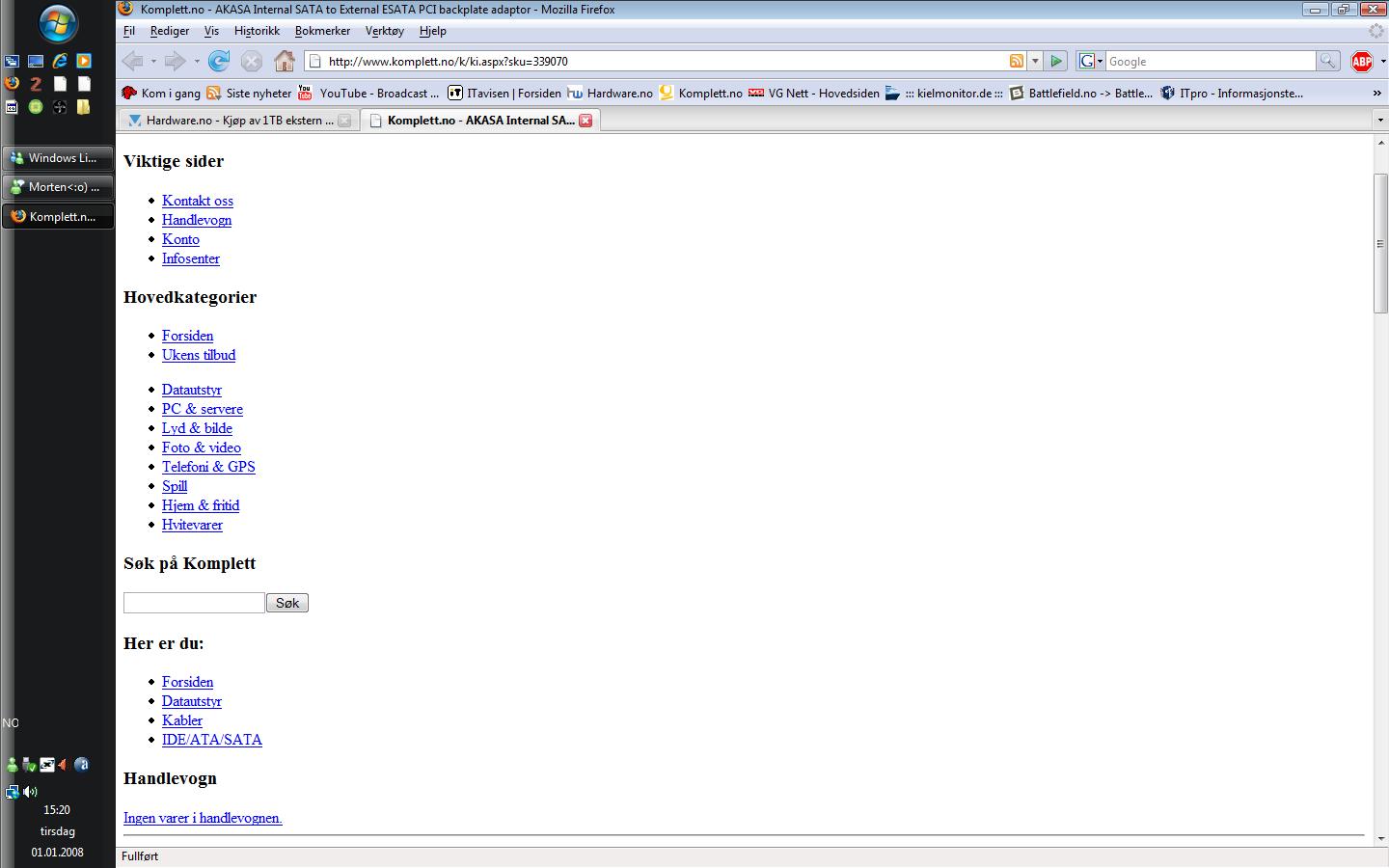
Task: Click the volume speaker tray icon
Action: (x=30, y=792)
